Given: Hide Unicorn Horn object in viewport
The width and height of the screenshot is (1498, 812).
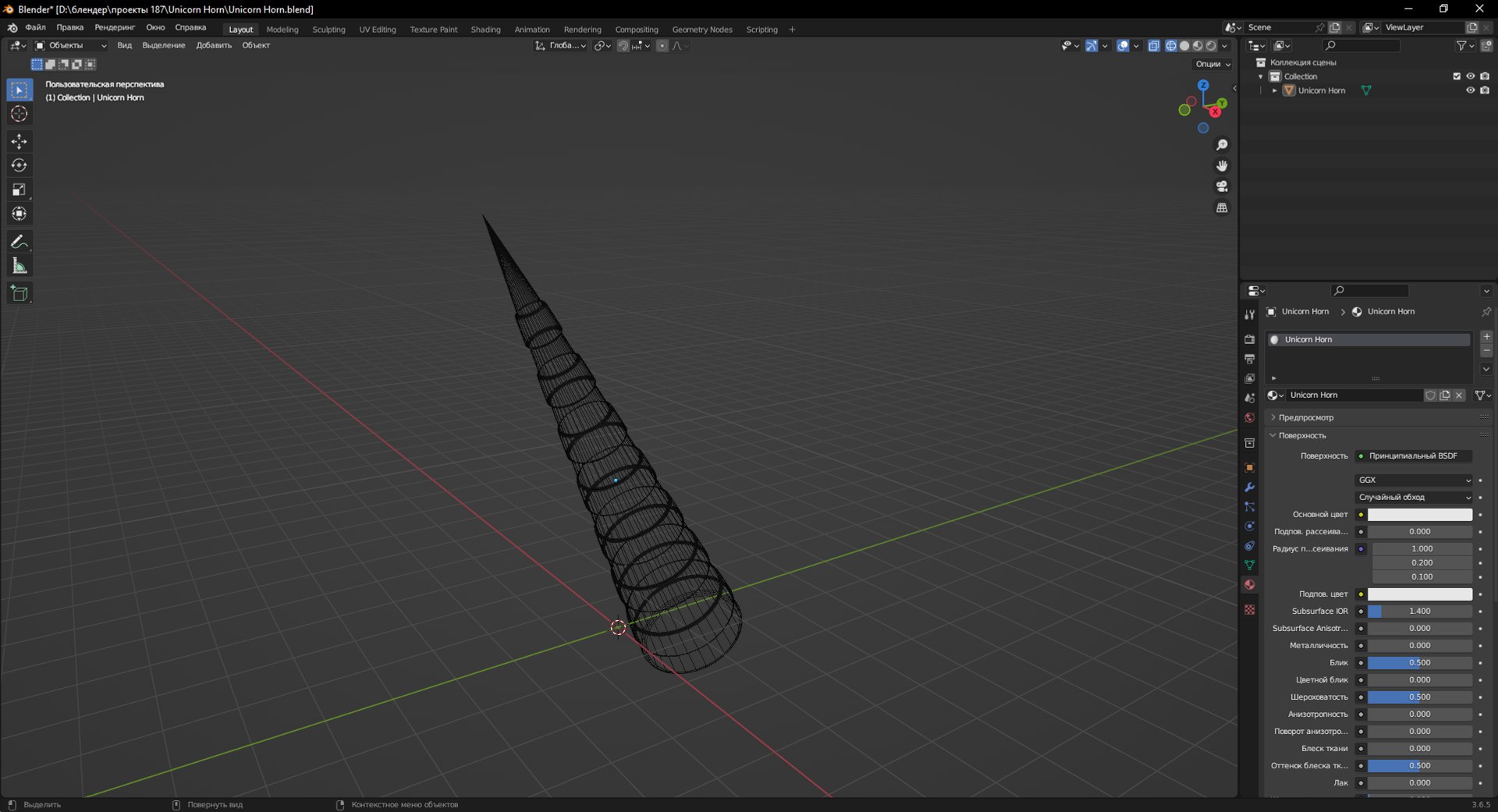Looking at the screenshot, I should 1470,90.
